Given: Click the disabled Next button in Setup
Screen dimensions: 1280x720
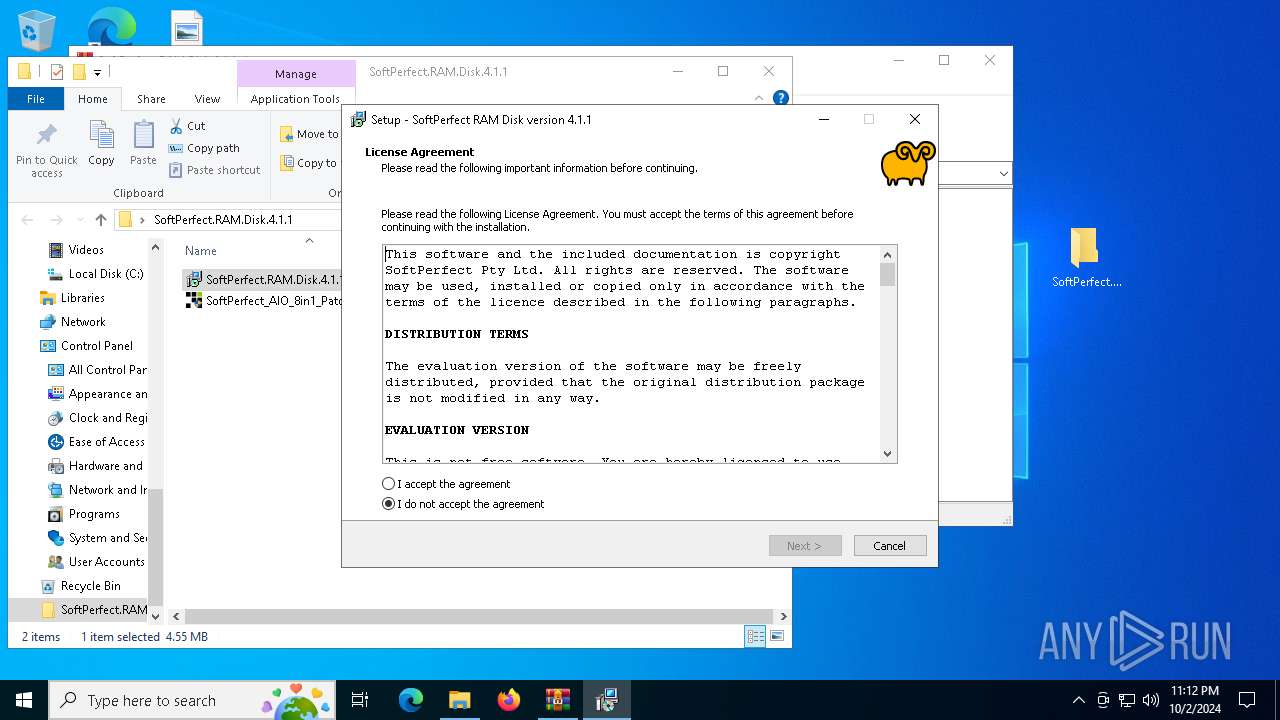Looking at the screenshot, I should point(805,545).
